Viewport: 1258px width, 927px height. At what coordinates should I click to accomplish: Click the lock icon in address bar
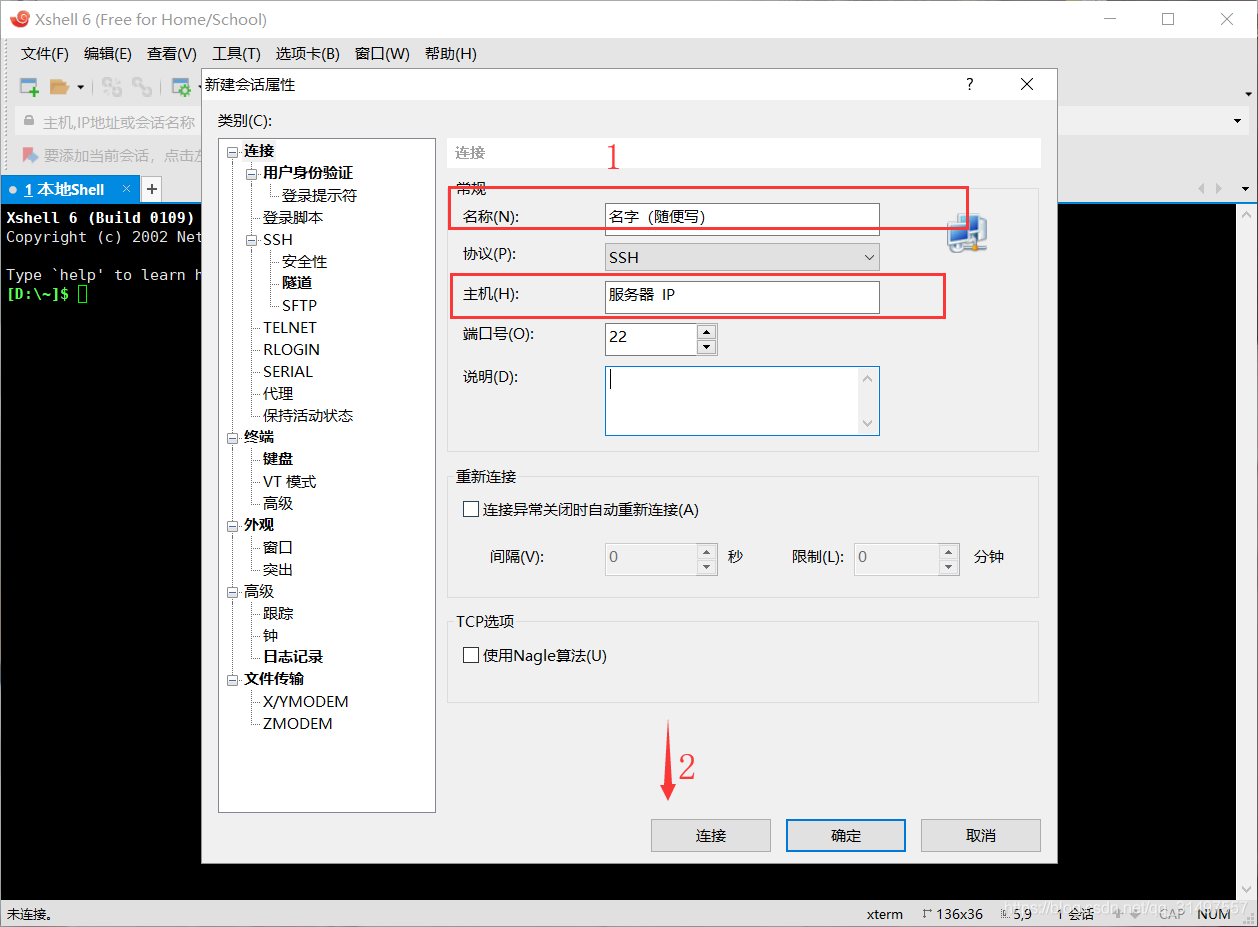pyautogui.click(x=30, y=122)
